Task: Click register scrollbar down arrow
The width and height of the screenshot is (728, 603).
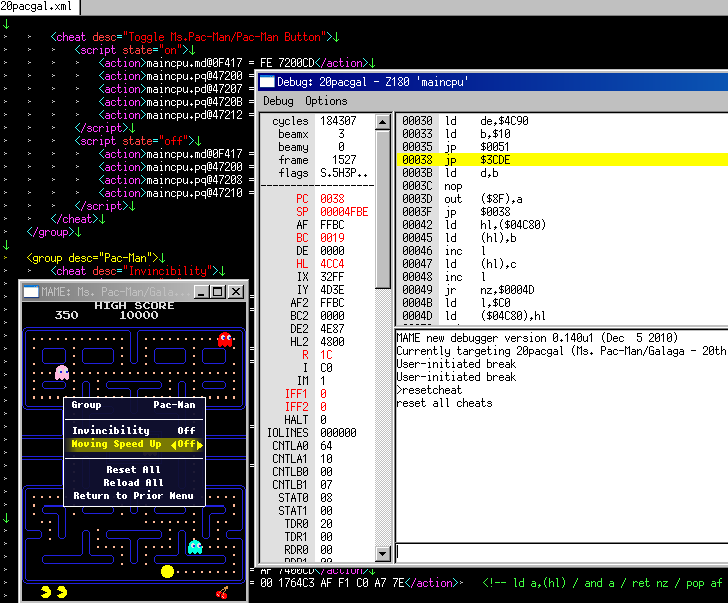Action: coord(383,553)
